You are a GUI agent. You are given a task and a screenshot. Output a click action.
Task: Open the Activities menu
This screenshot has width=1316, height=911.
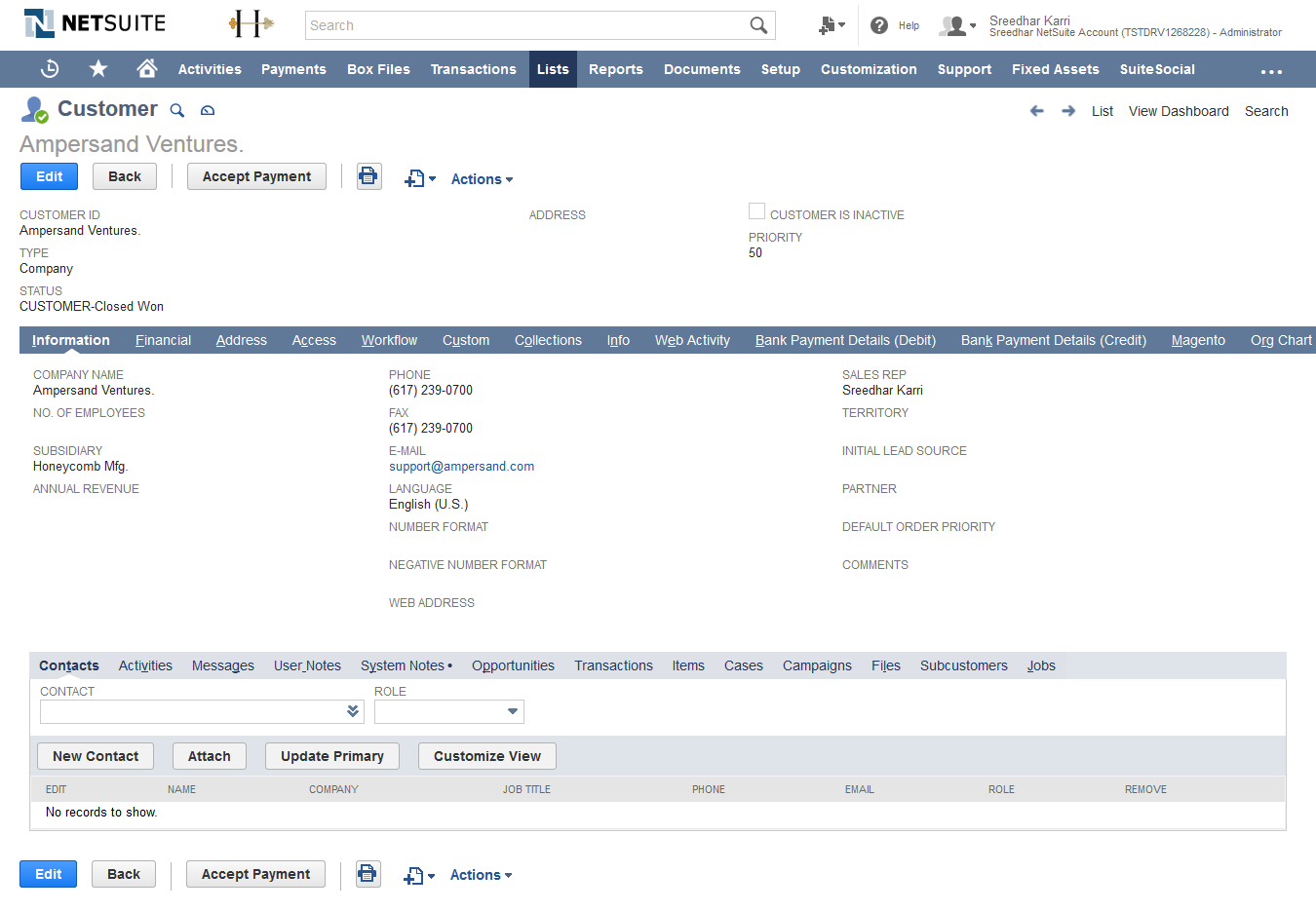coord(210,69)
